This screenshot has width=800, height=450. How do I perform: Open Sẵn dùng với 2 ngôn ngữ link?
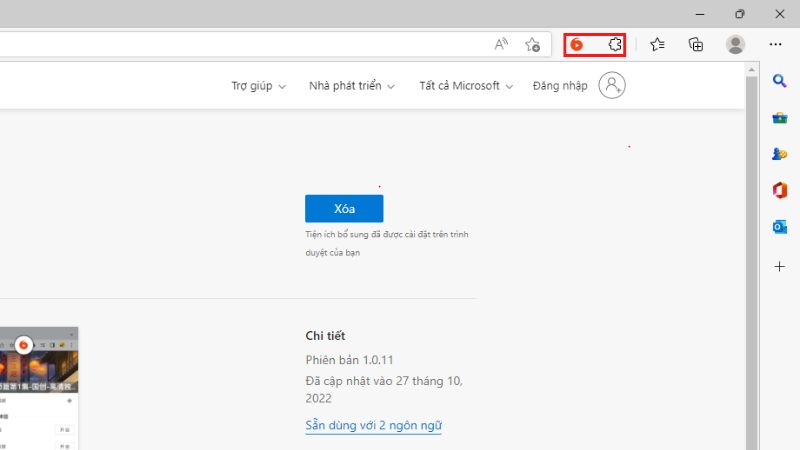coord(373,425)
